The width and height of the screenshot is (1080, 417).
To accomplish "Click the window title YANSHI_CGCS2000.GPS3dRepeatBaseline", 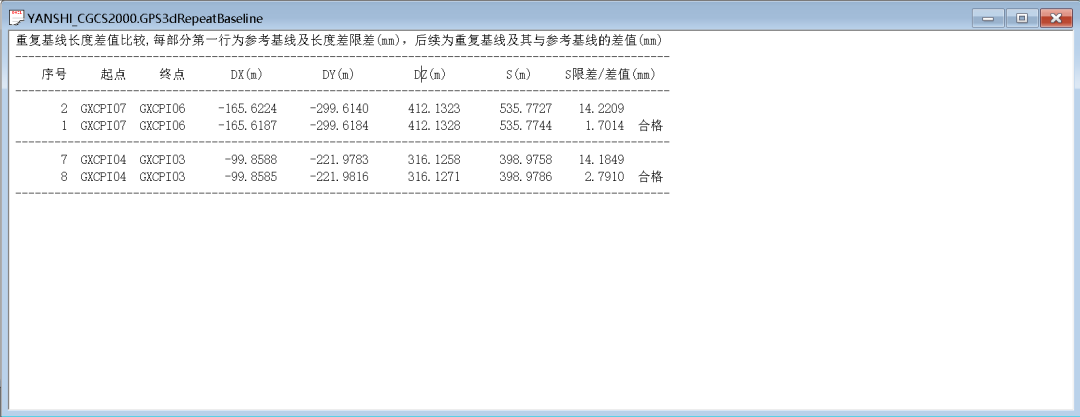I will 145,19.
